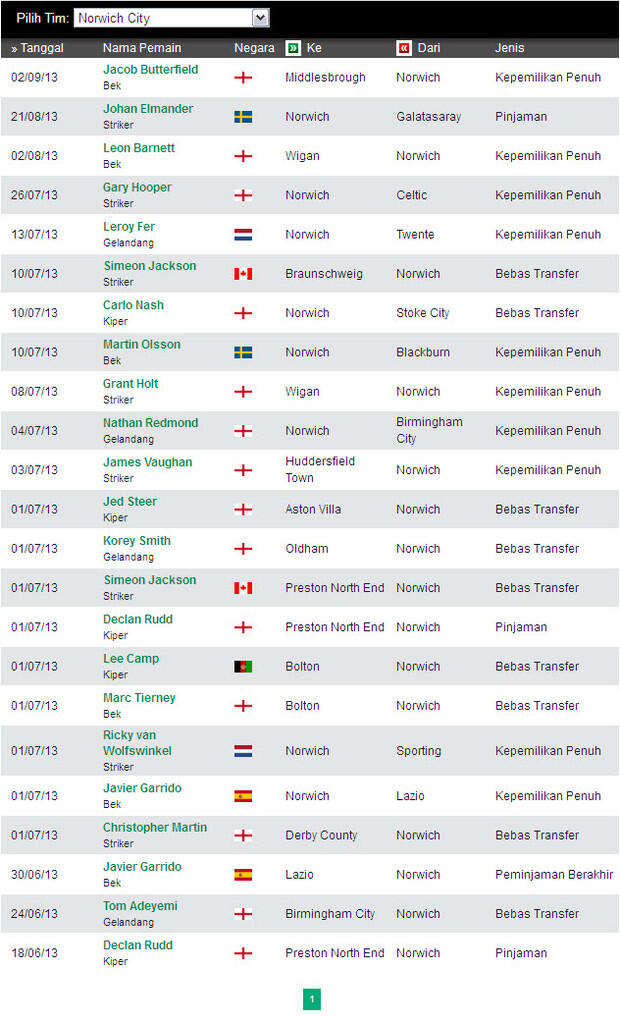
Task: Click the Jenis column header
Action: point(510,48)
